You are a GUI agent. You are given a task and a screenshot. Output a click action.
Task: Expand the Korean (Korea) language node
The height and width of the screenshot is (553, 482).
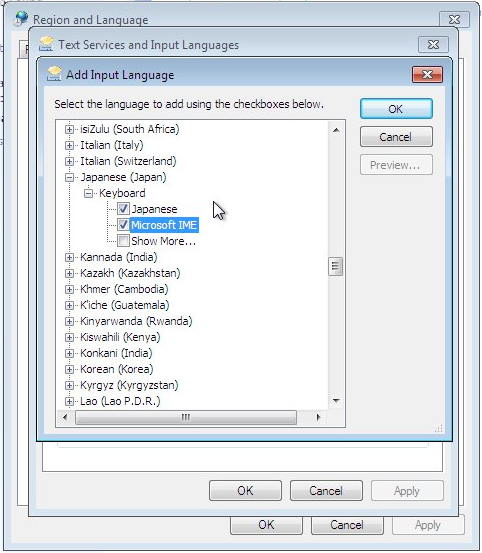click(x=69, y=369)
